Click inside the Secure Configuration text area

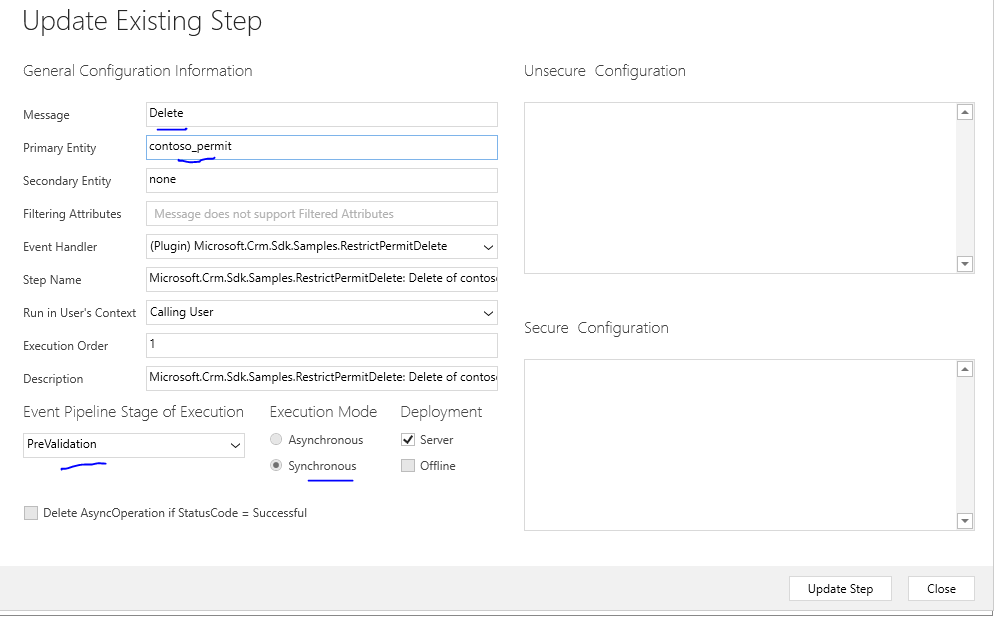click(x=740, y=445)
